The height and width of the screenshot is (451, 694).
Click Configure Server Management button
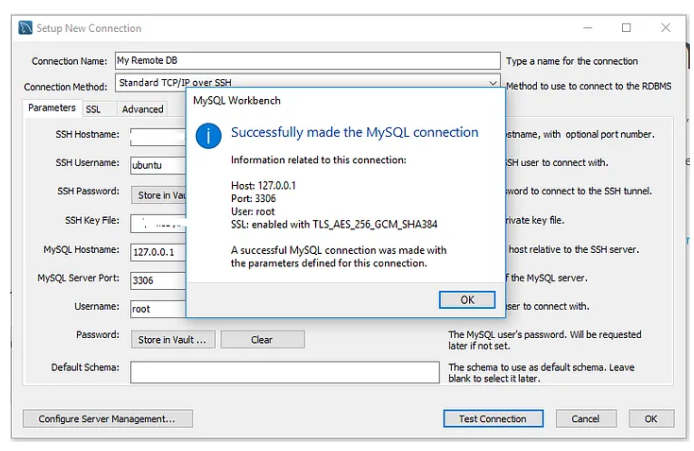[x=107, y=419]
